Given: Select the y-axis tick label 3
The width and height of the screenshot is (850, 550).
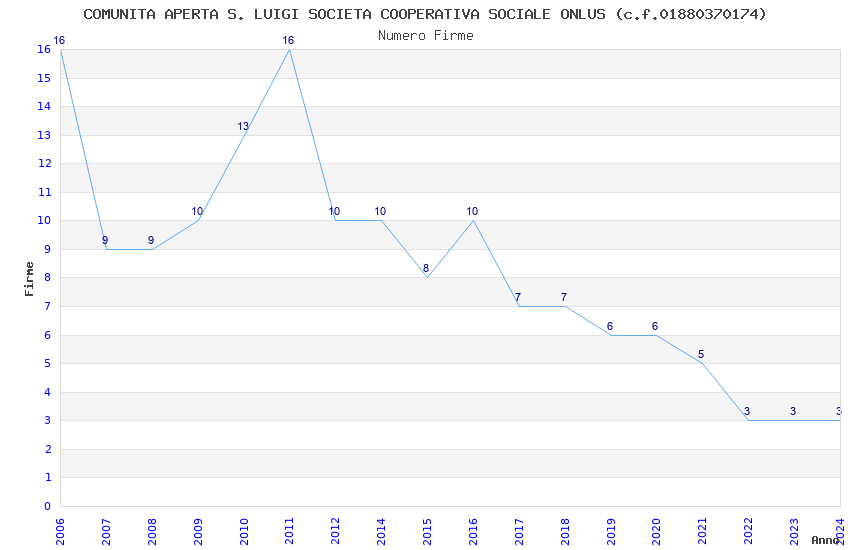Looking at the screenshot, I should coord(48,420).
